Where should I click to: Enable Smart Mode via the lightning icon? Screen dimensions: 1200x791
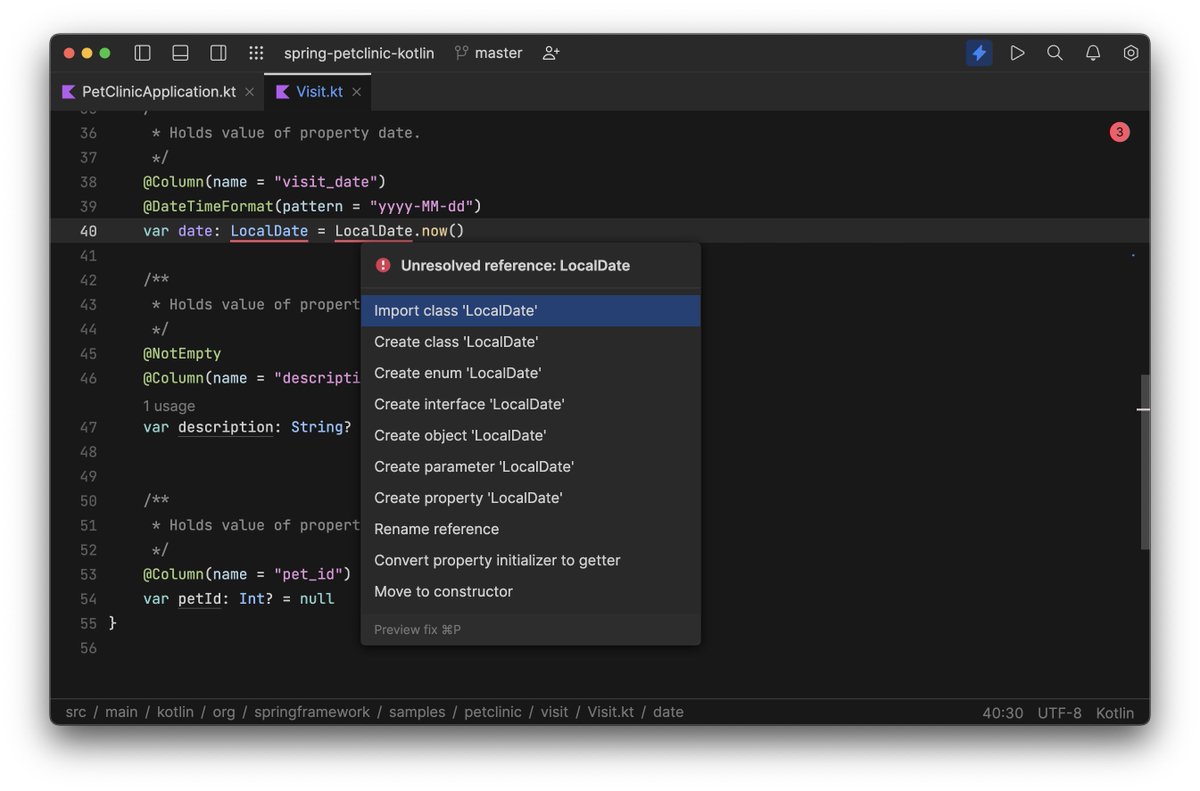click(x=978, y=53)
